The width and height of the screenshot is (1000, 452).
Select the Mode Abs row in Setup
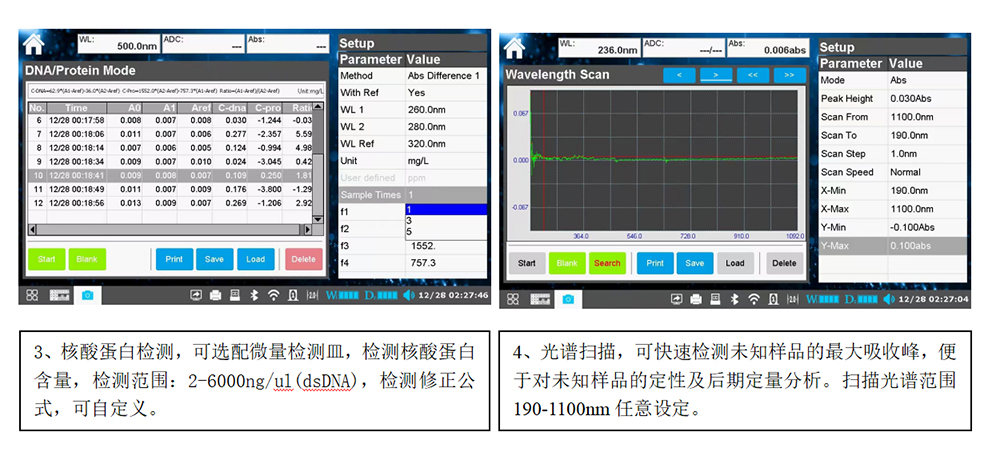(892, 80)
